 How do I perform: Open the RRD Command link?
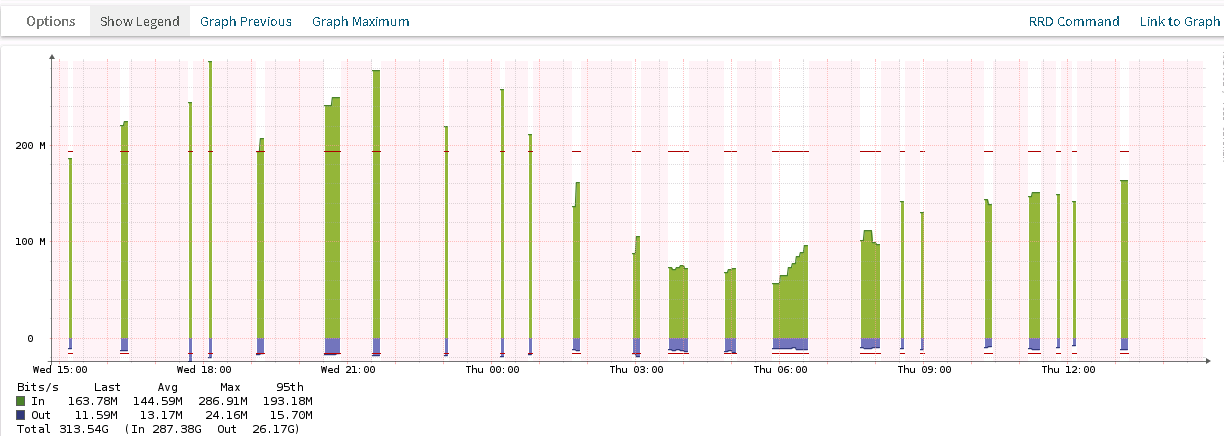pyautogui.click(x=1074, y=21)
